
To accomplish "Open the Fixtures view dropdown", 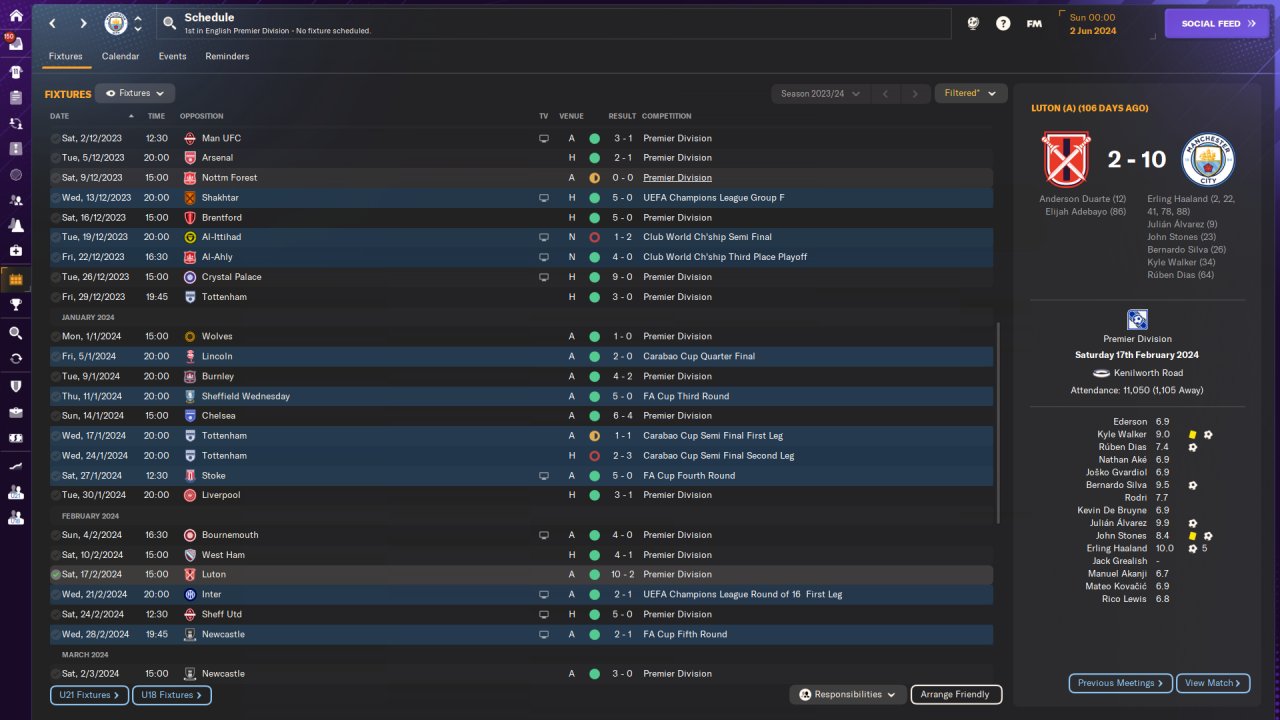I will pyautogui.click(x=135, y=93).
